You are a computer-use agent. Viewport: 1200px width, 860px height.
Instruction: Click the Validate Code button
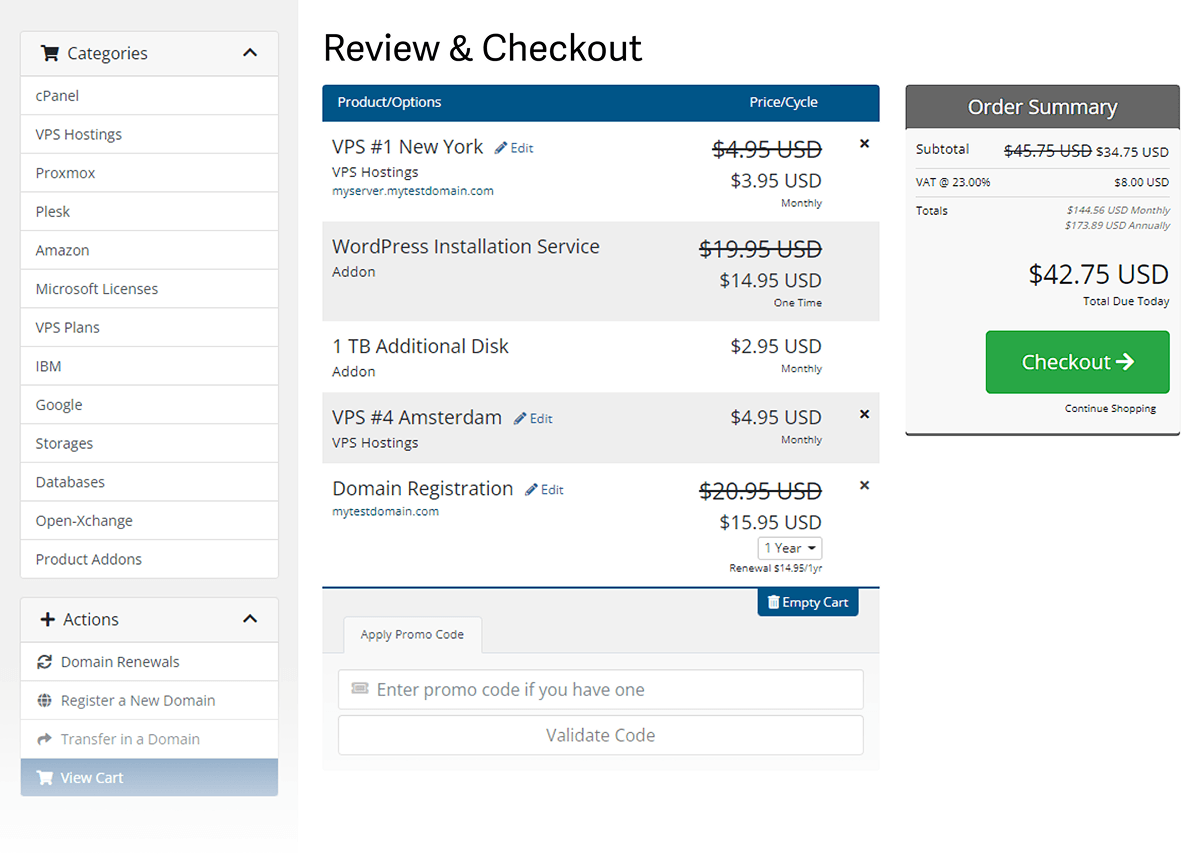(x=600, y=735)
